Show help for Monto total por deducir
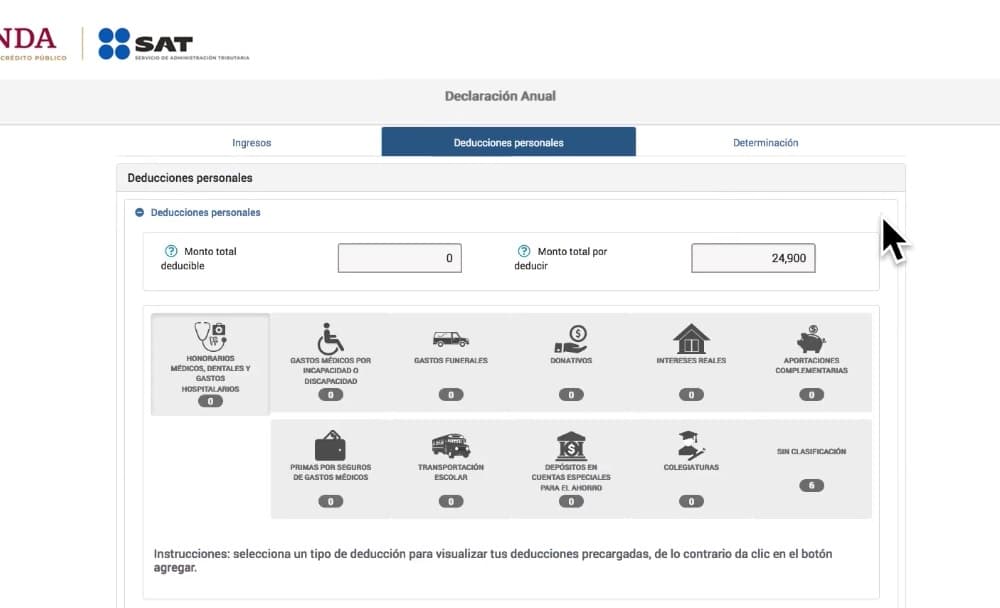 pyautogui.click(x=523, y=251)
